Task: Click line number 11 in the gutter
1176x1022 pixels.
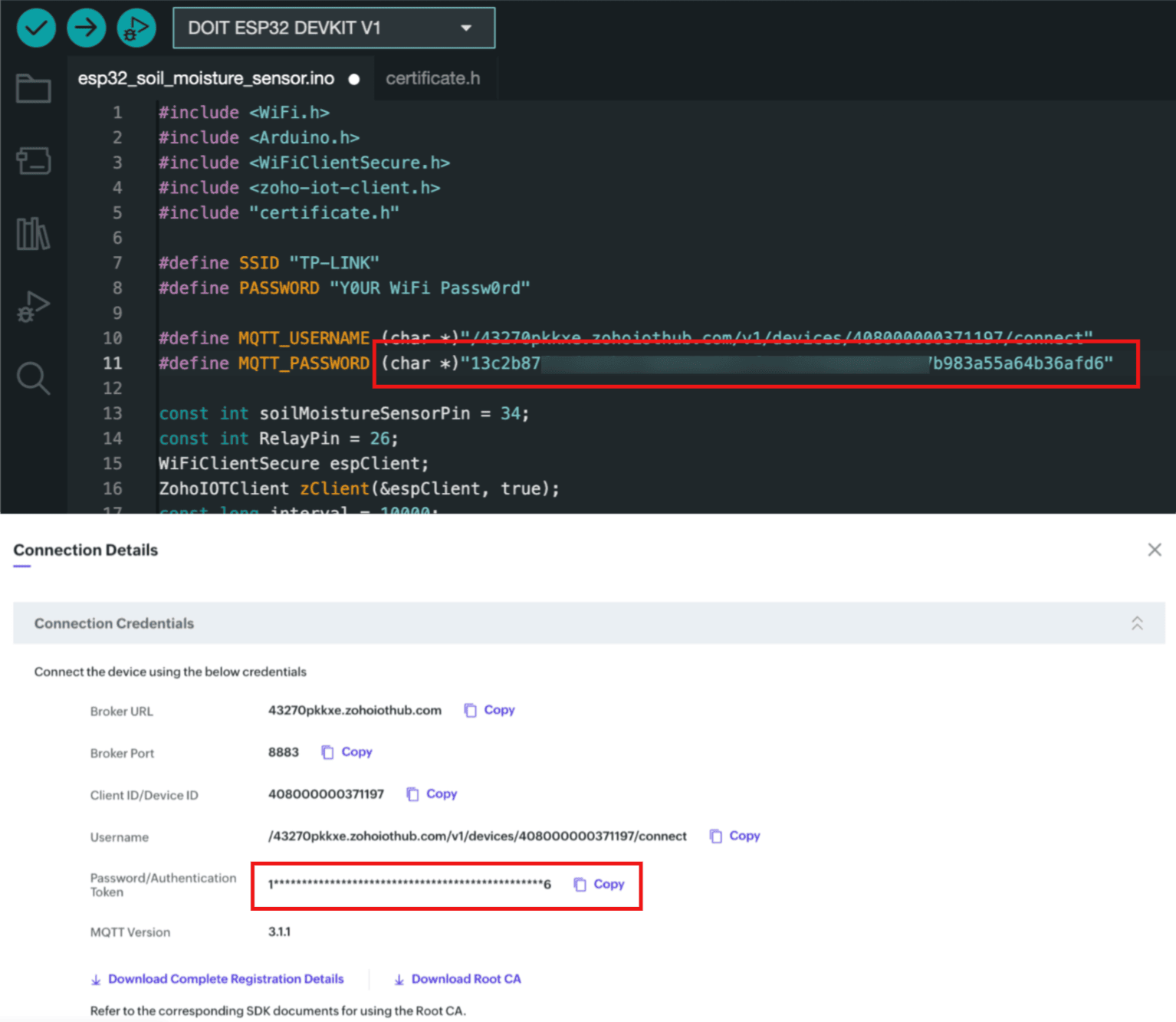Action: click(x=113, y=363)
